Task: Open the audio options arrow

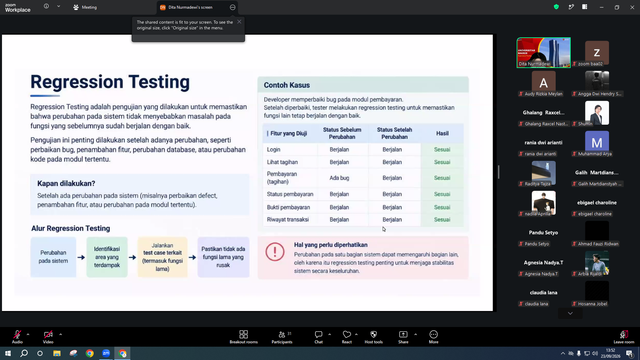Action: tap(28, 334)
